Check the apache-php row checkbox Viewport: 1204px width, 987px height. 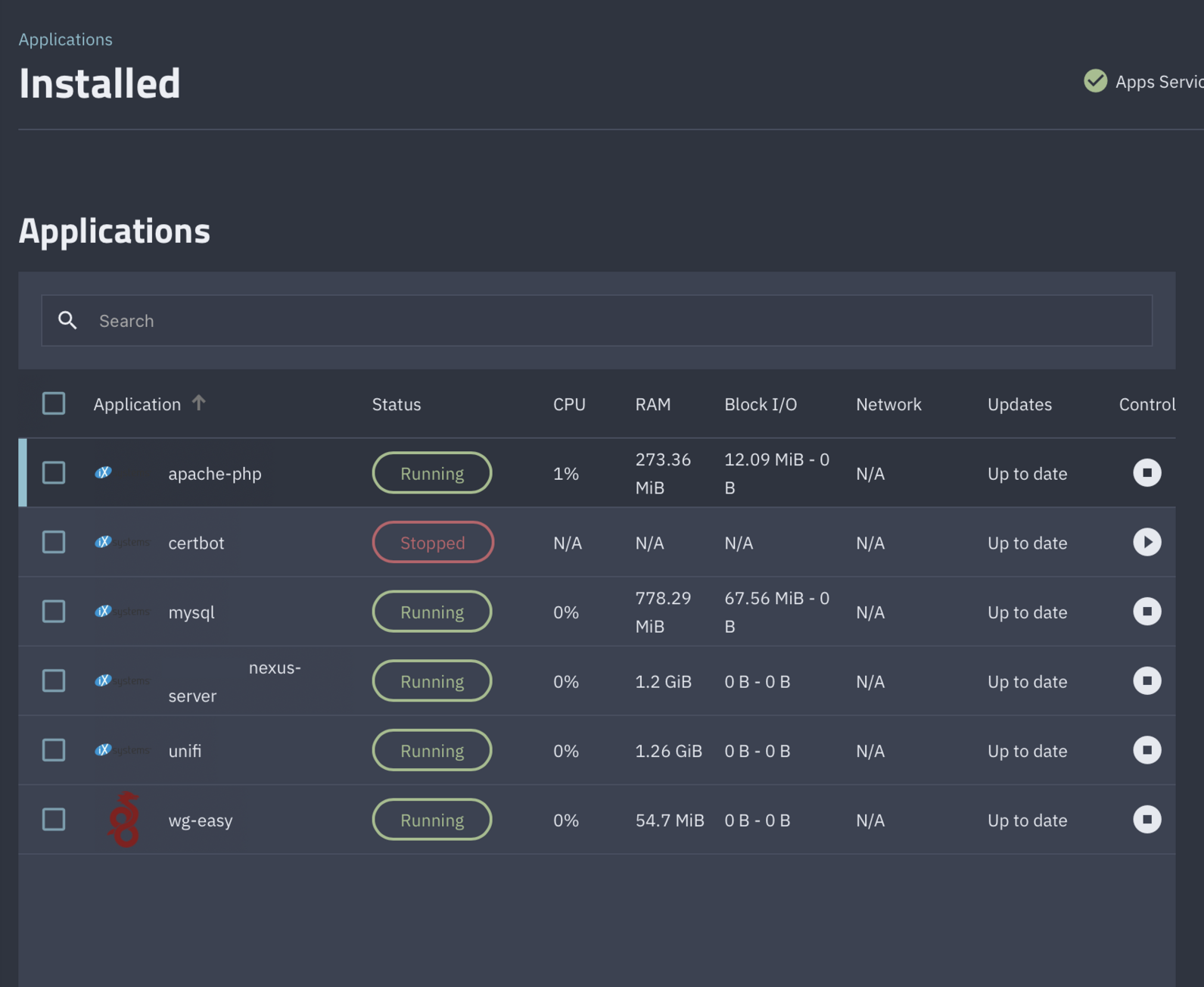click(54, 473)
